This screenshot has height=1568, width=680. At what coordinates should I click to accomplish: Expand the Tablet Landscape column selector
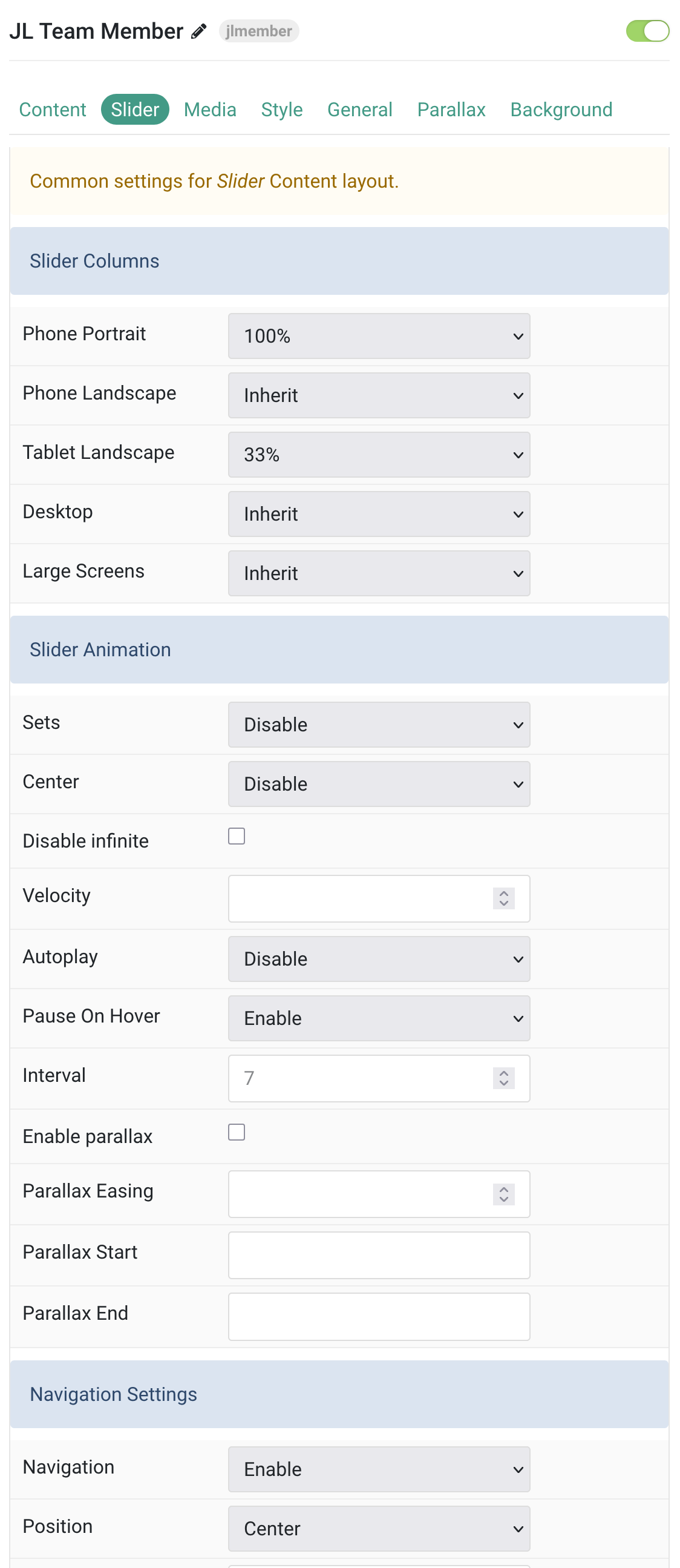click(x=379, y=455)
